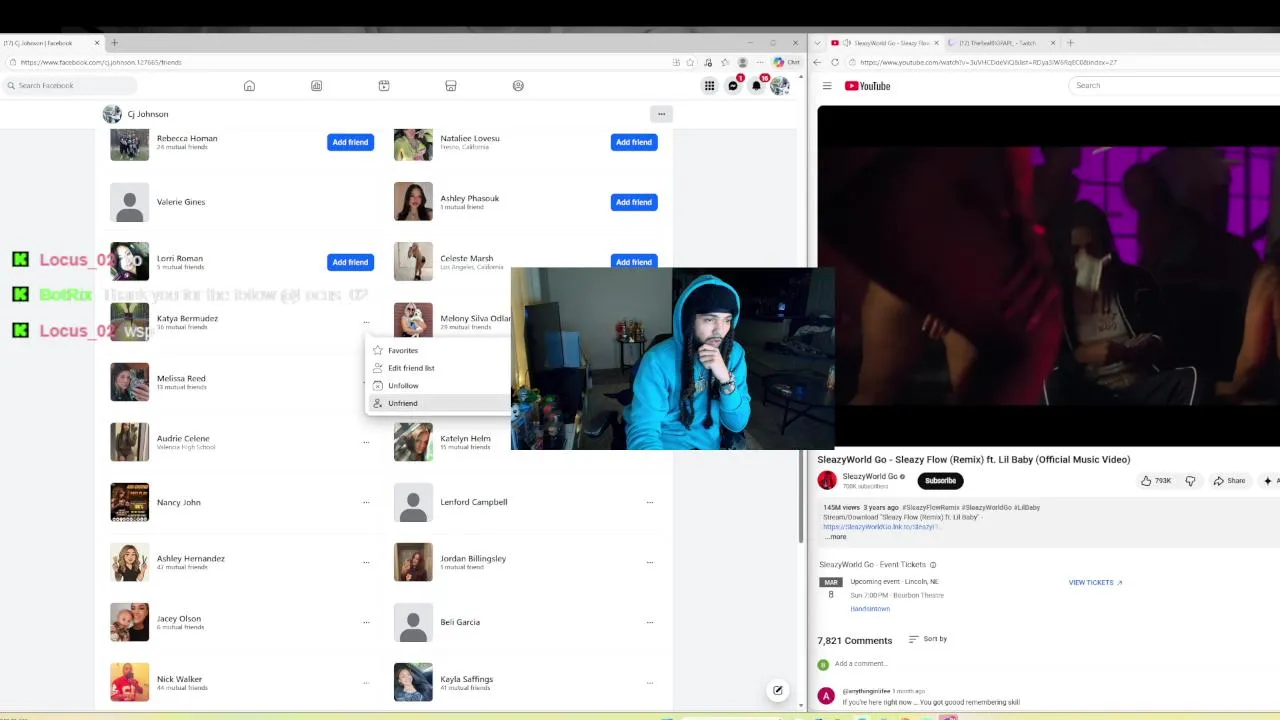Screen dimensions: 1280x720
Task: Open the #SleazyFlowRemix hashtag
Action: point(931,508)
